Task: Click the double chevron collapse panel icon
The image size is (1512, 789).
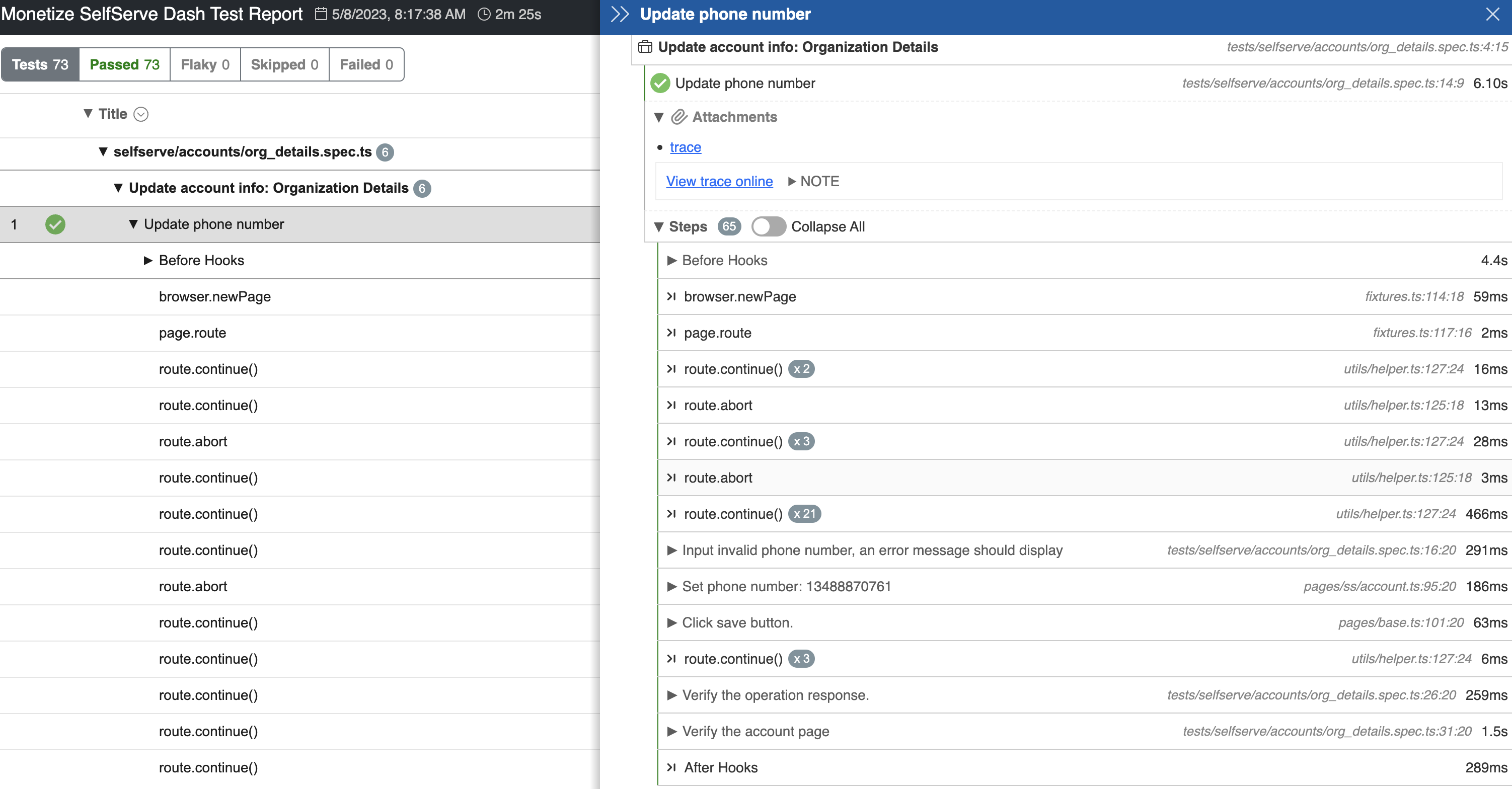Action: (x=620, y=14)
